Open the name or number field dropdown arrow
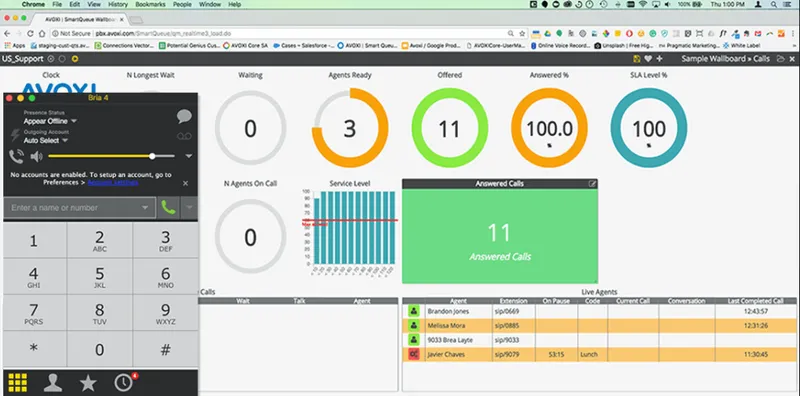Viewport: 800px width, 396px height. point(145,208)
